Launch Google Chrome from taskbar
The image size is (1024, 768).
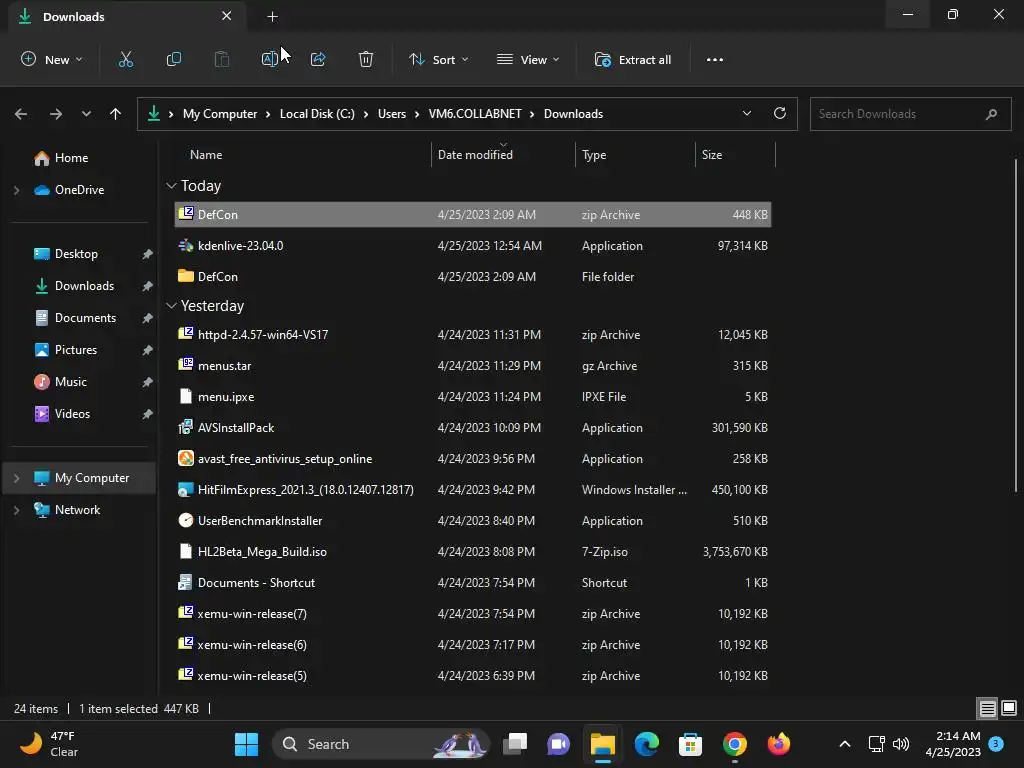[x=735, y=744]
